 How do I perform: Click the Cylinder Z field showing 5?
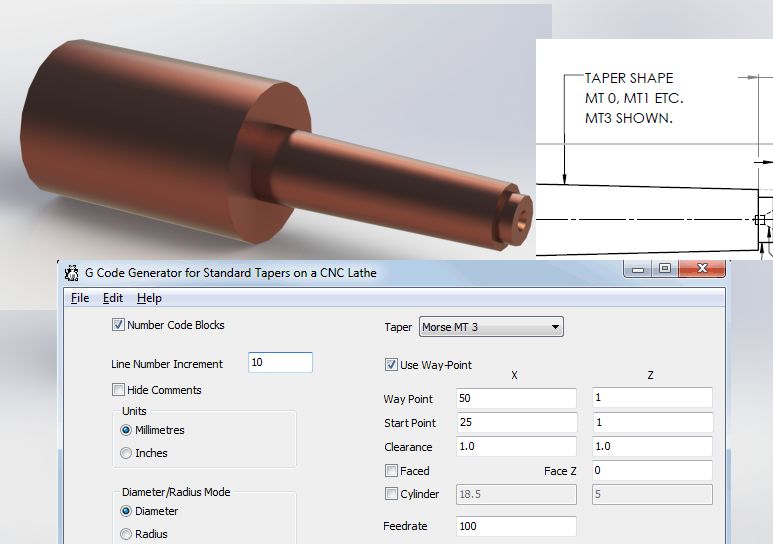coord(652,494)
